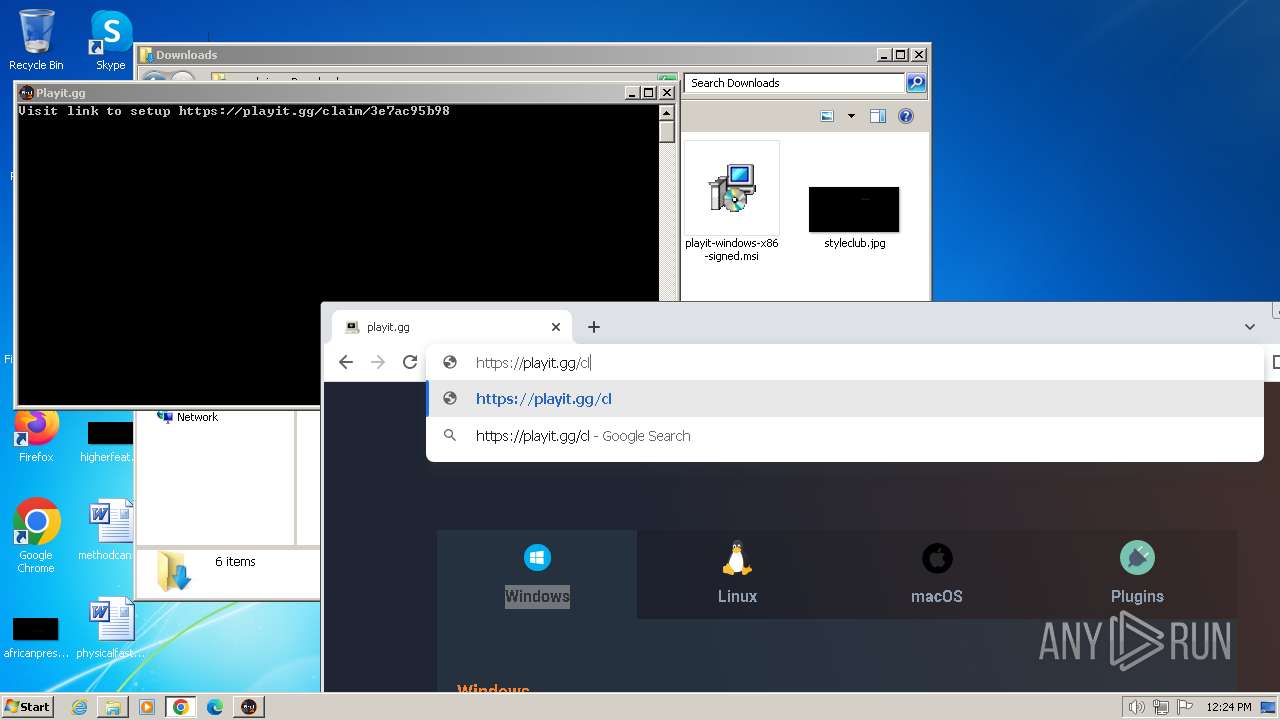This screenshot has height=720, width=1280.
Task: Click the Network item in the navigation pane
Action: 188,417
